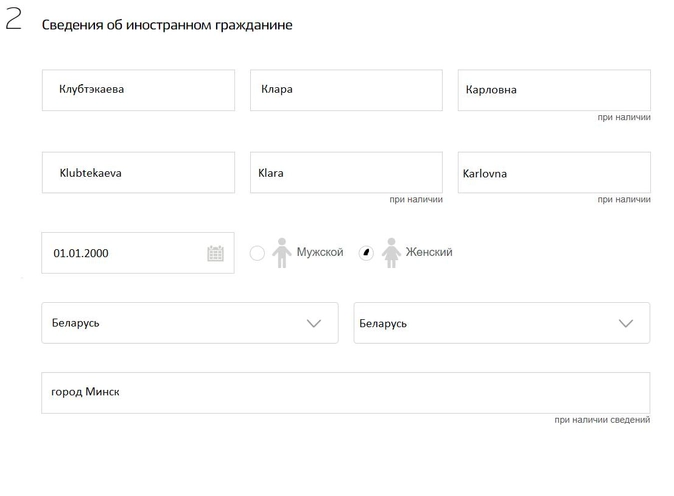
Task: Click the Мужской gender label
Action: (320, 252)
